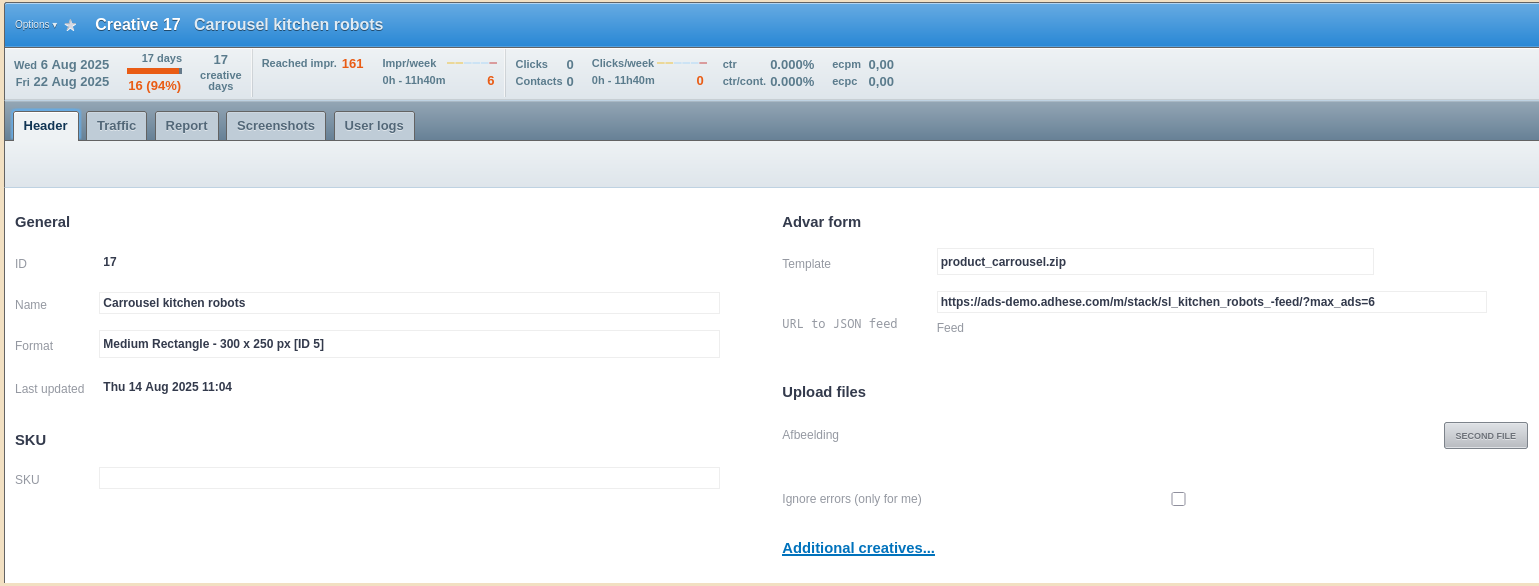Follow the Additional creatives link

click(858, 548)
